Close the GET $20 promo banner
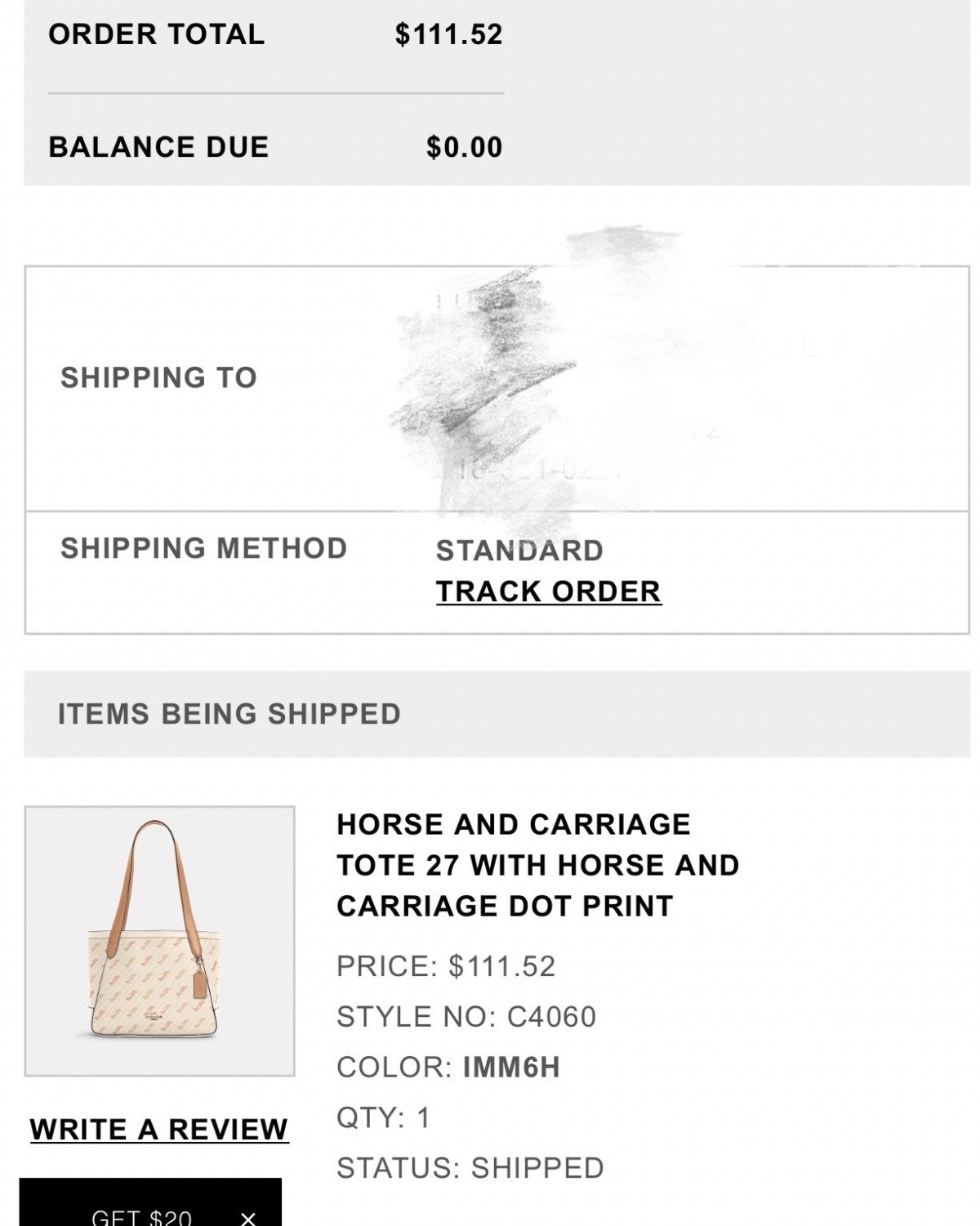 pyautogui.click(x=248, y=1218)
